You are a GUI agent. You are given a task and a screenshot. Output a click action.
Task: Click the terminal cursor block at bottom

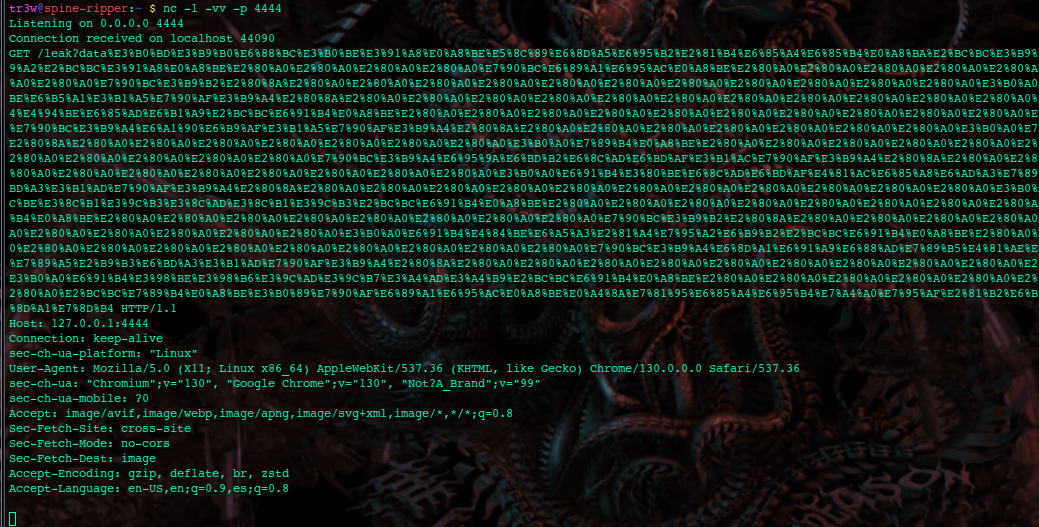pyautogui.click(x=13, y=518)
